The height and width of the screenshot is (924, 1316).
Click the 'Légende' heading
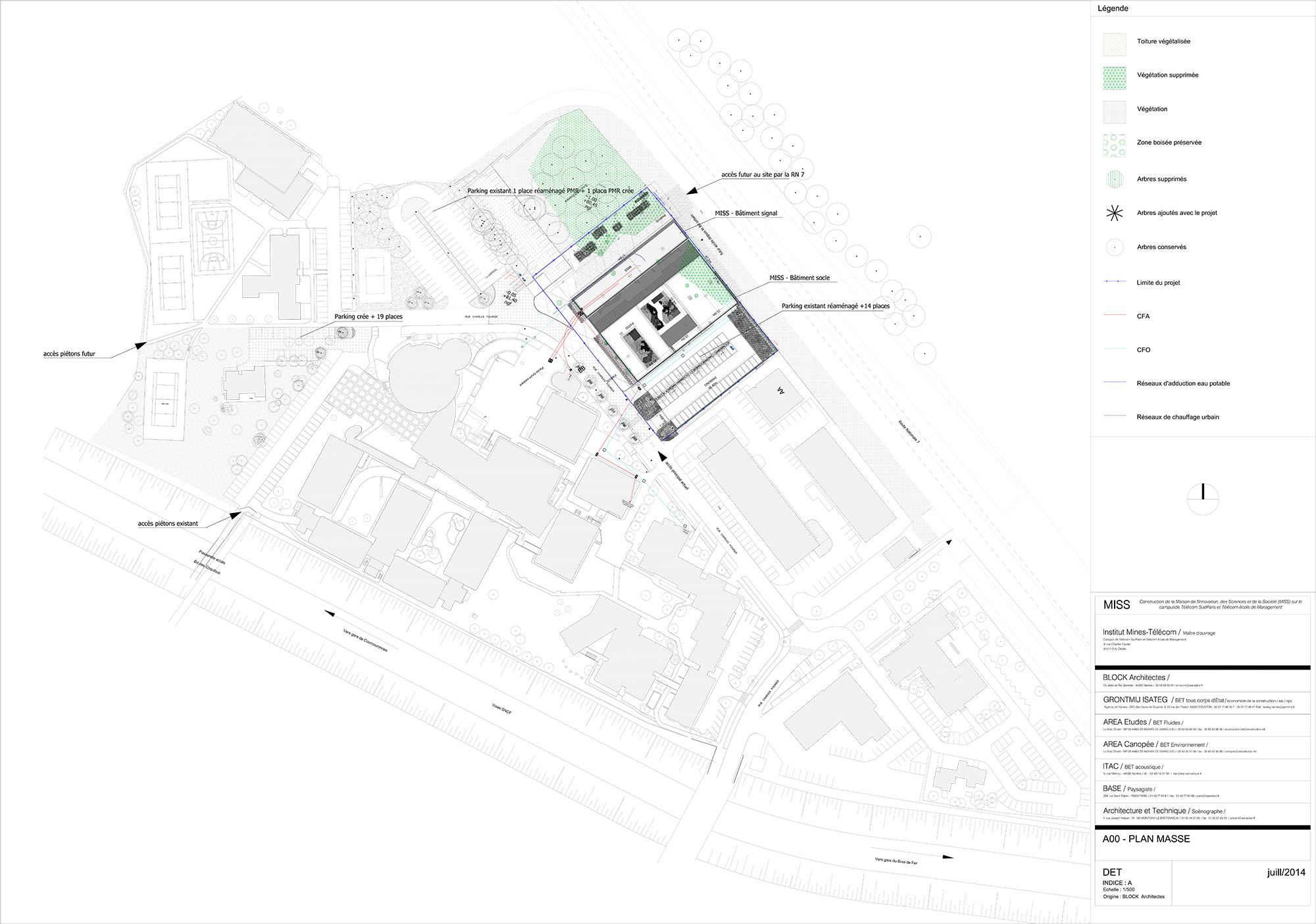pos(1113,9)
